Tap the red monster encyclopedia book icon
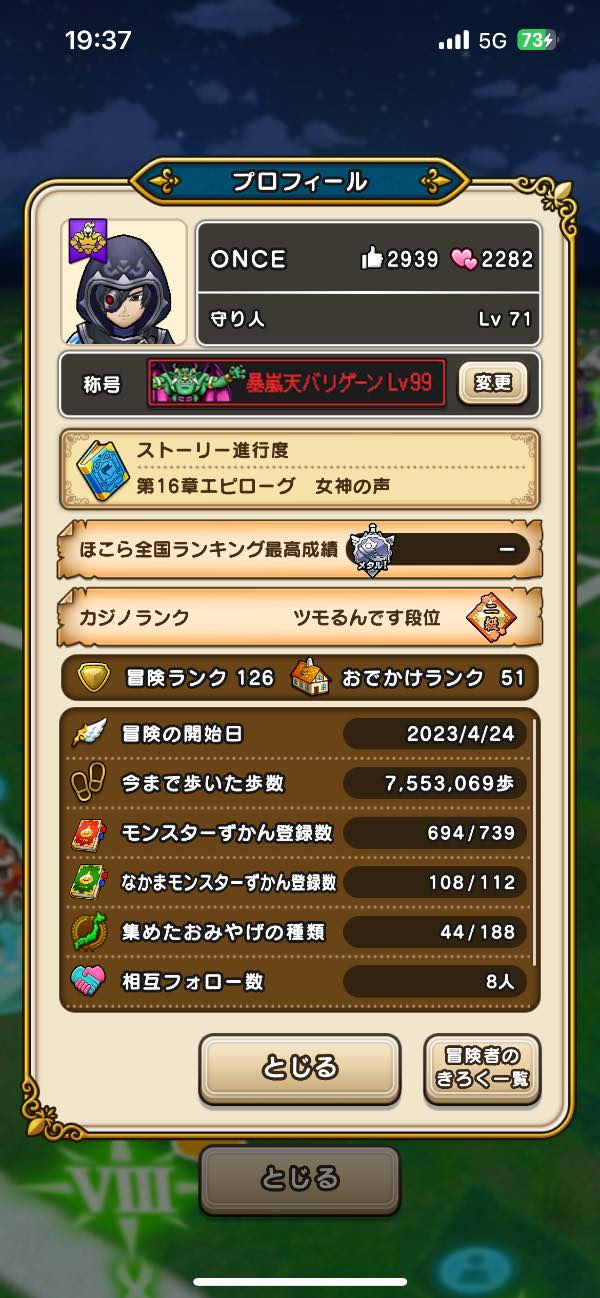This screenshot has width=600, height=1298. click(88, 833)
